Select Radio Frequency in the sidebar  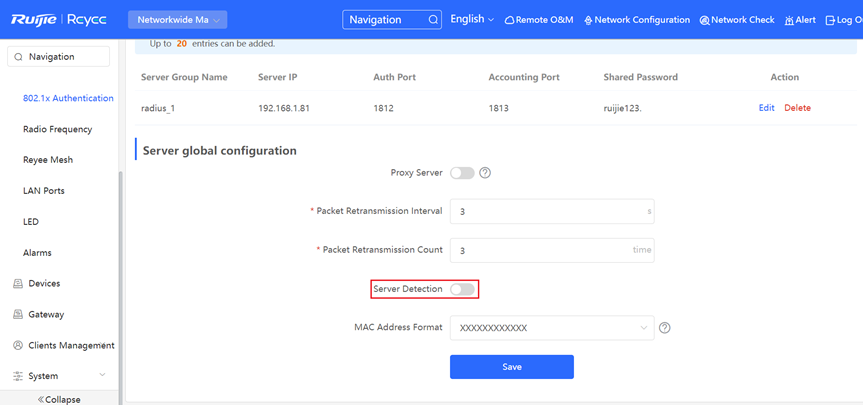tap(57, 129)
